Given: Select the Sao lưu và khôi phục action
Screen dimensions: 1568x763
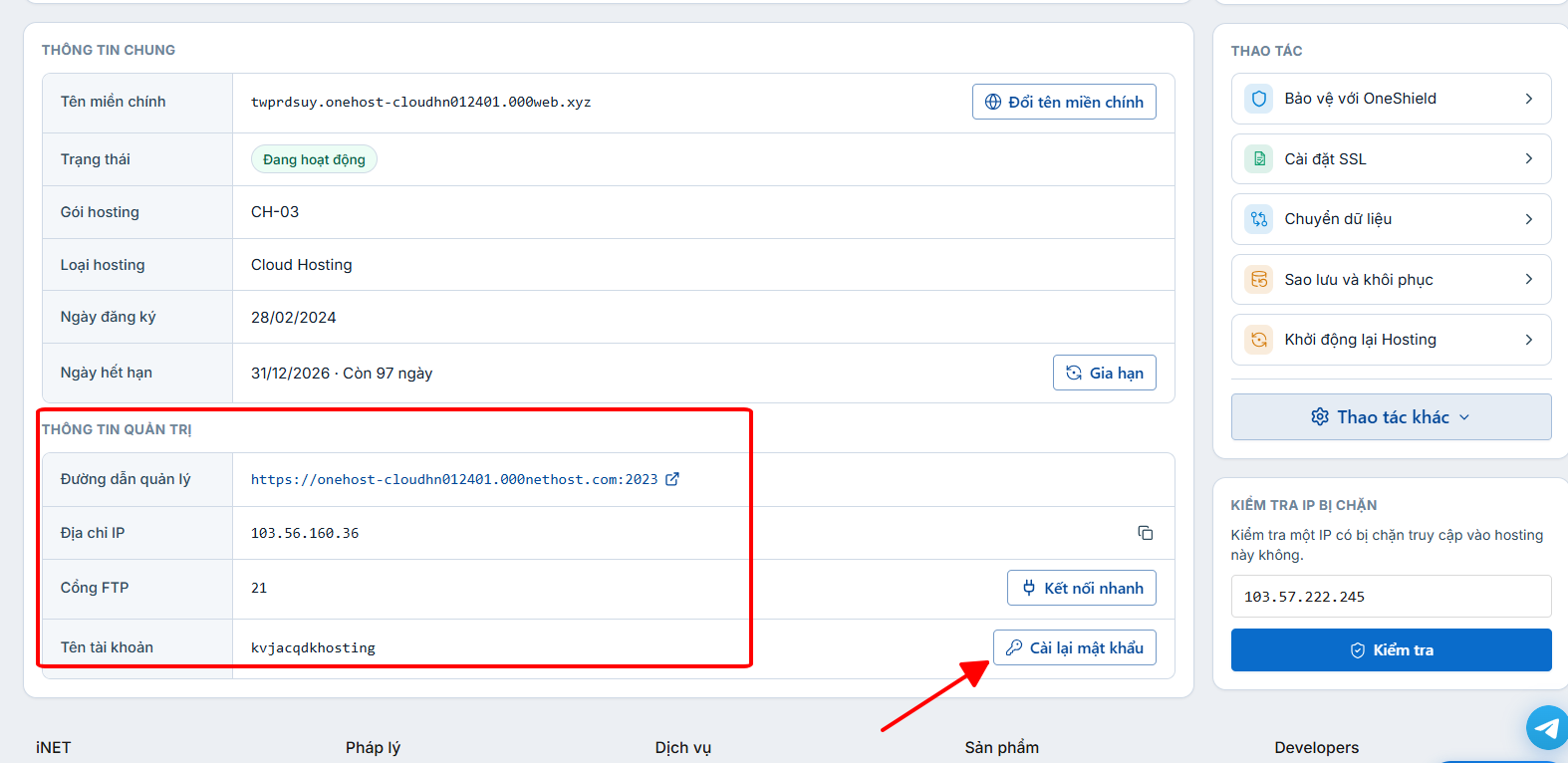Looking at the screenshot, I should pos(1392,280).
